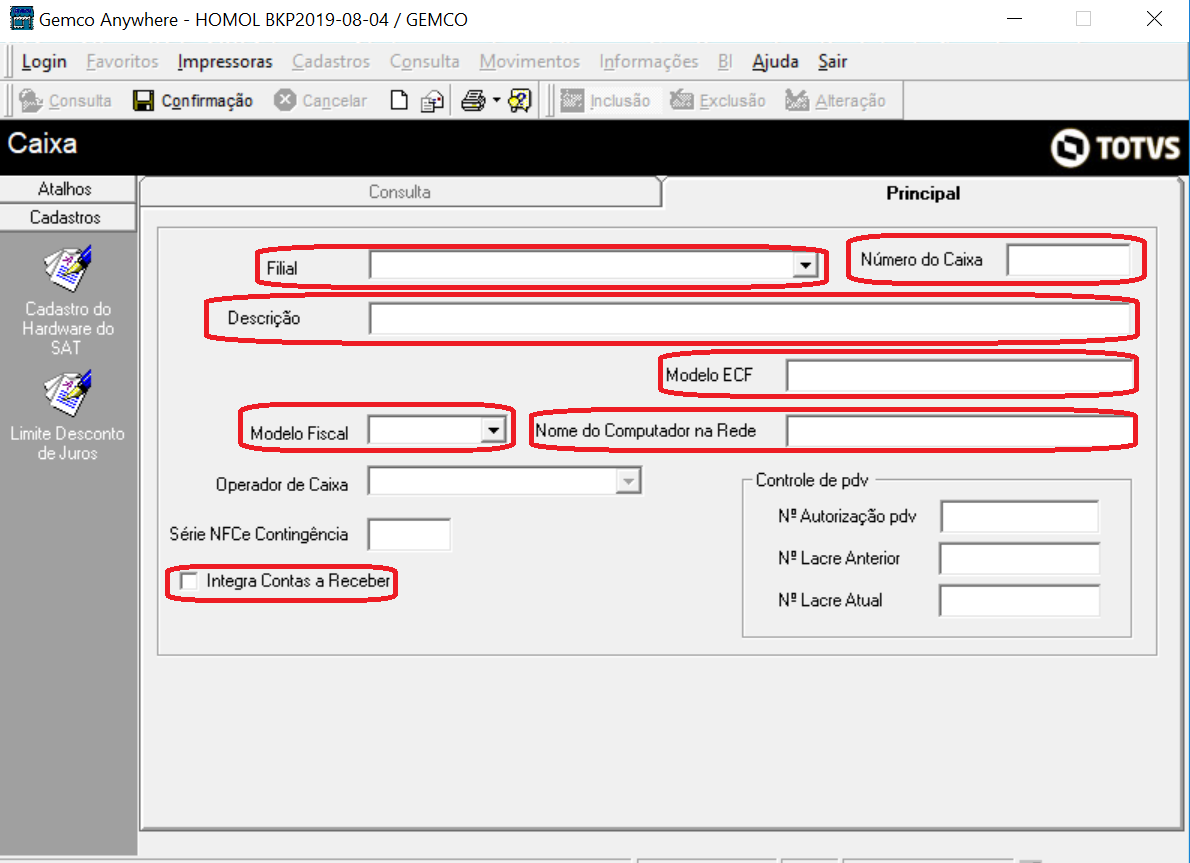The image size is (1190, 863).
Task: Open the Impressoras menu
Action: tap(225, 61)
